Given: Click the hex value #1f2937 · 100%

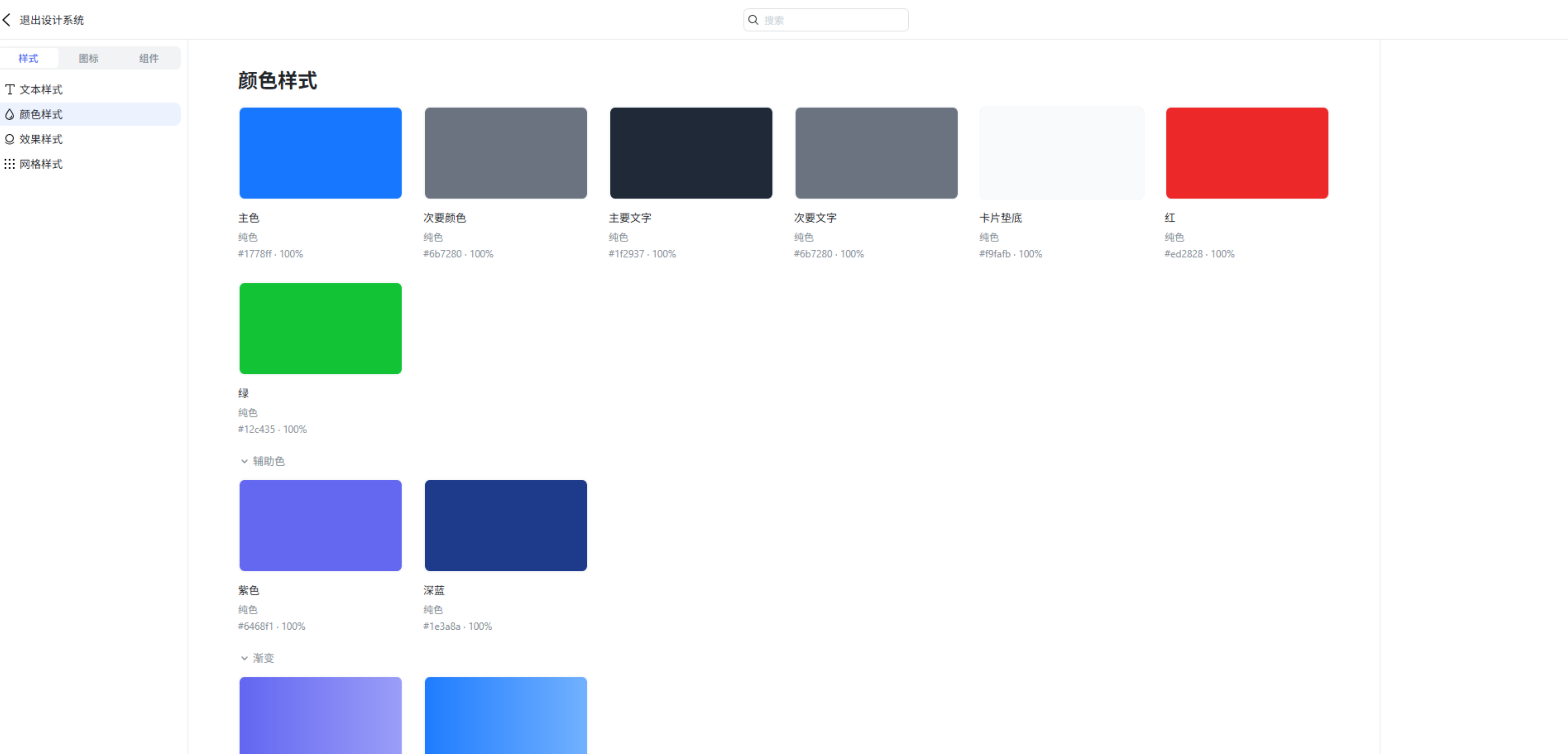Looking at the screenshot, I should click(642, 254).
